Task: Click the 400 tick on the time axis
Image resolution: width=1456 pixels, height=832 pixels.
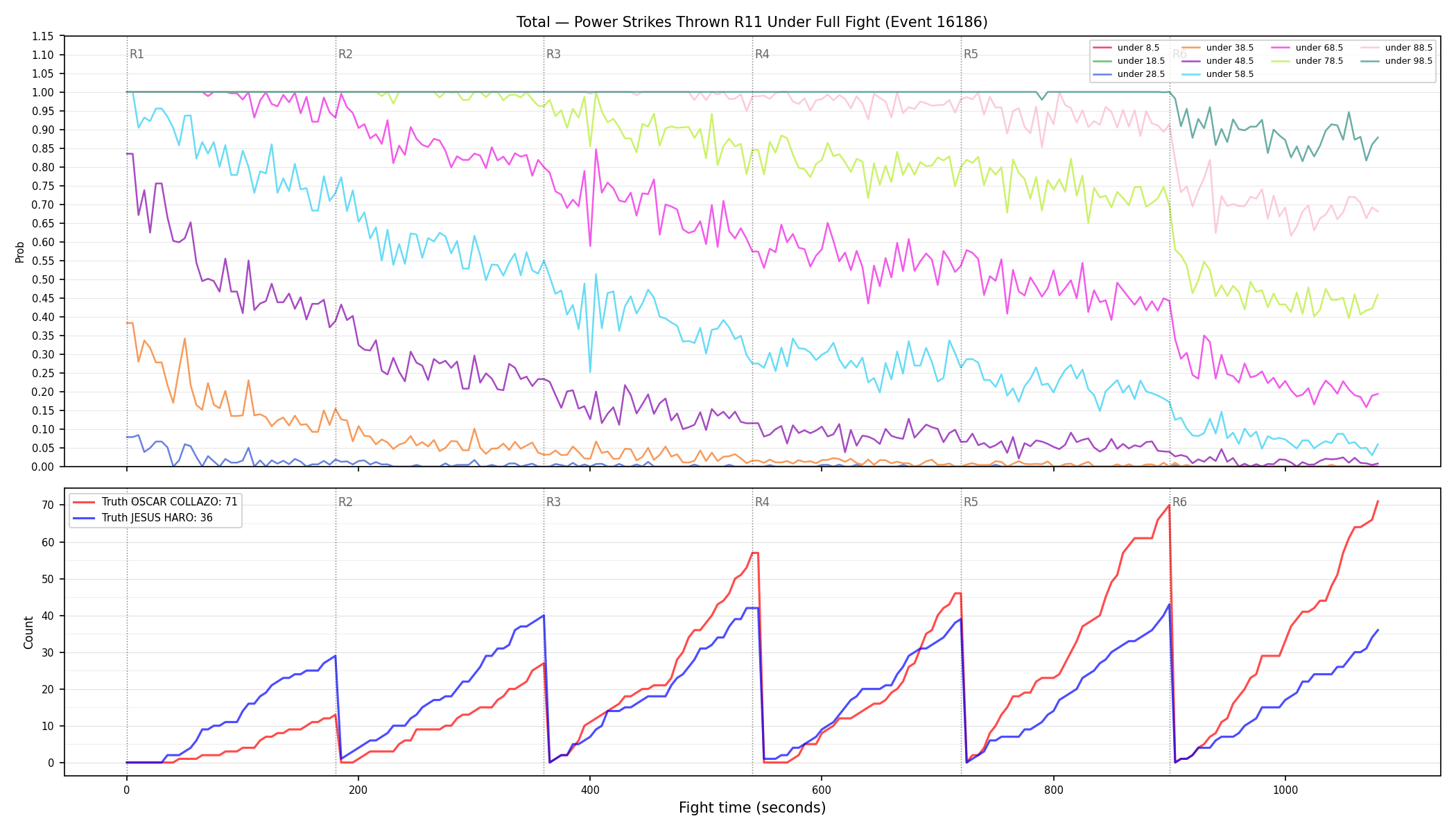Action: pos(590,790)
